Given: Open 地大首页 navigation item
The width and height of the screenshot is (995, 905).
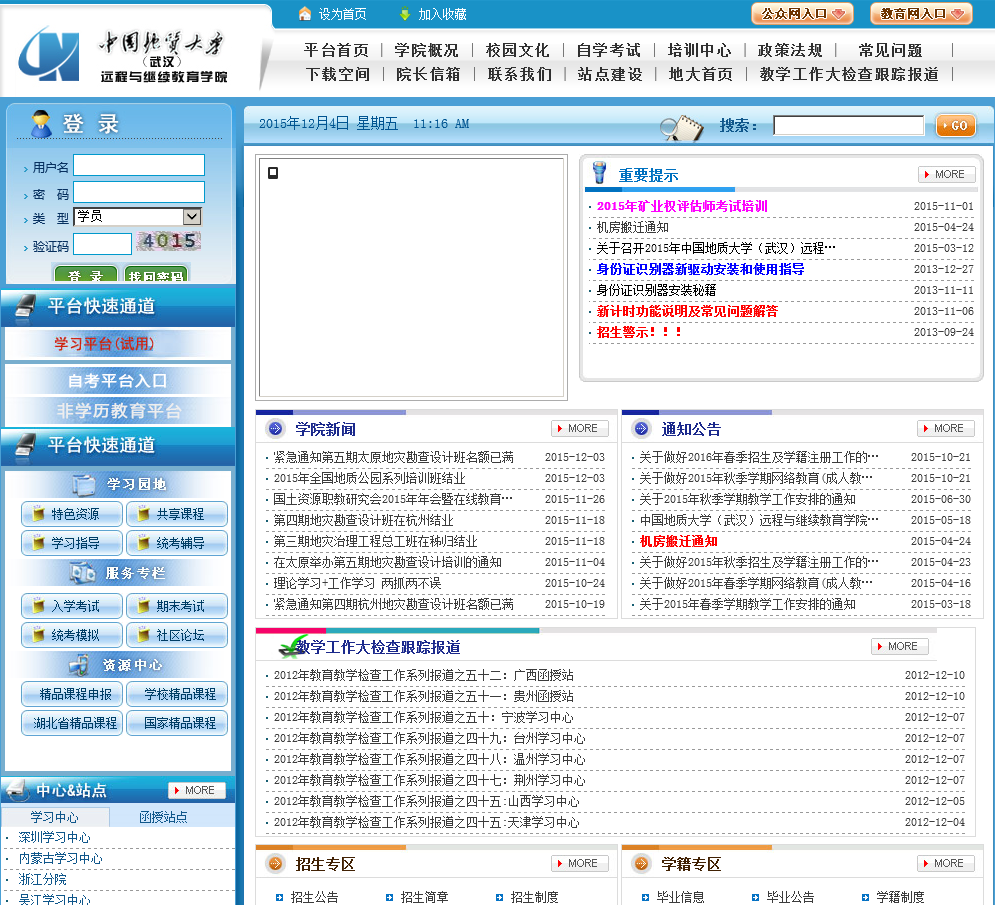Looking at the screenshot, I should pos(701,74).
